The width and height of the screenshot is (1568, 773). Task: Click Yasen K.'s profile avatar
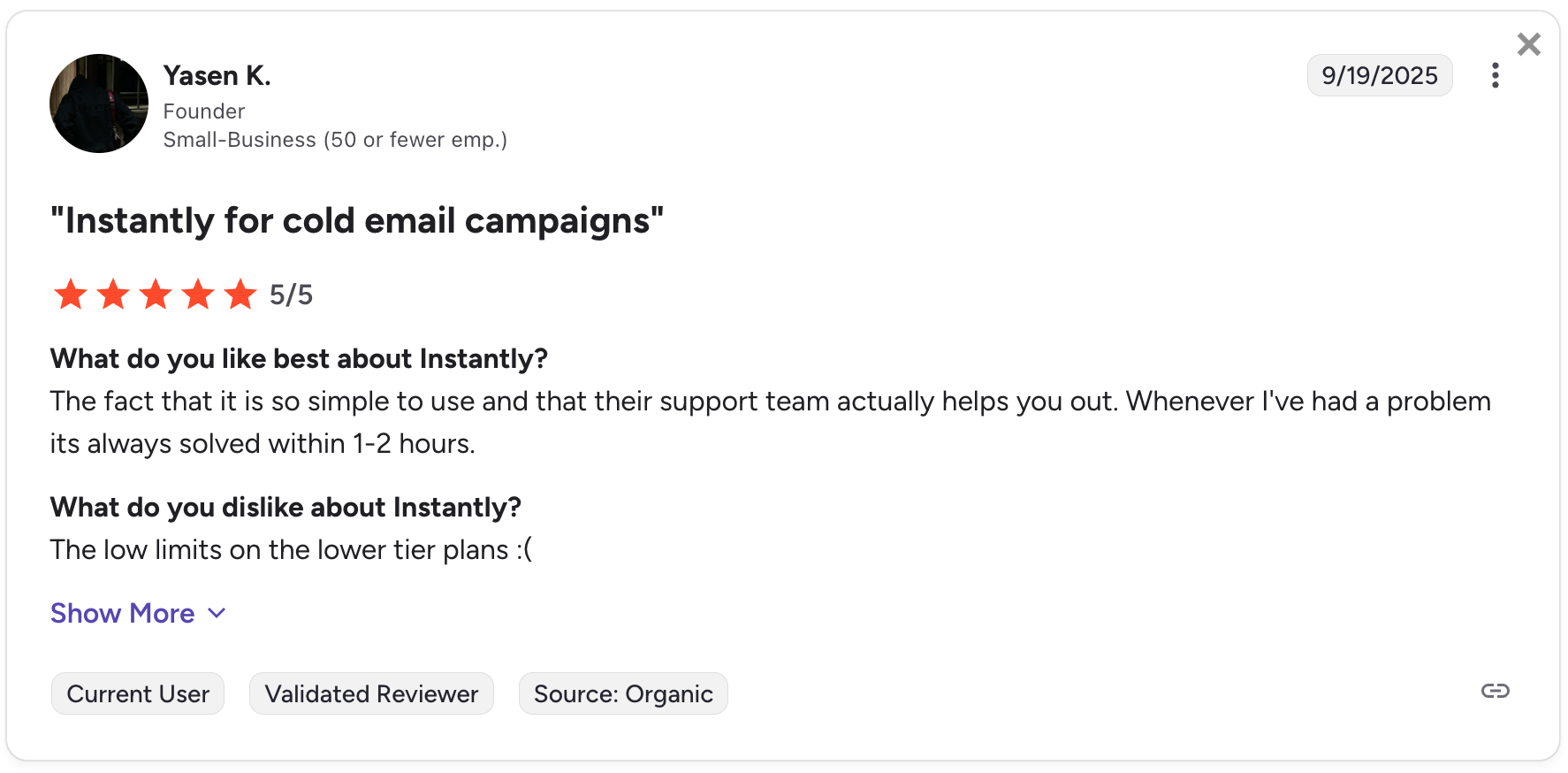[x=98, y=103]
